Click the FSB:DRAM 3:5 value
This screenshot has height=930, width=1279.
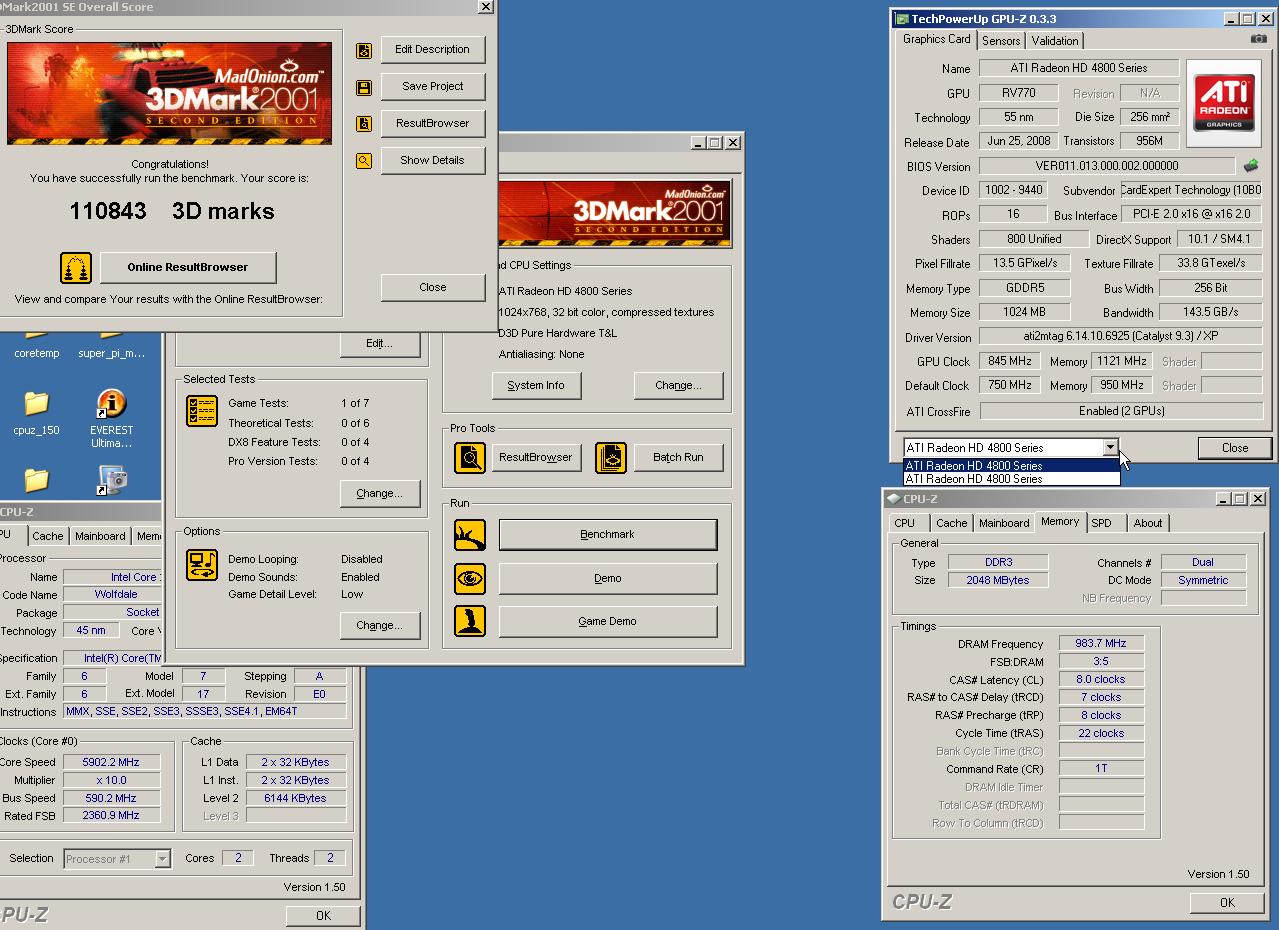[x=1101, y=662]
